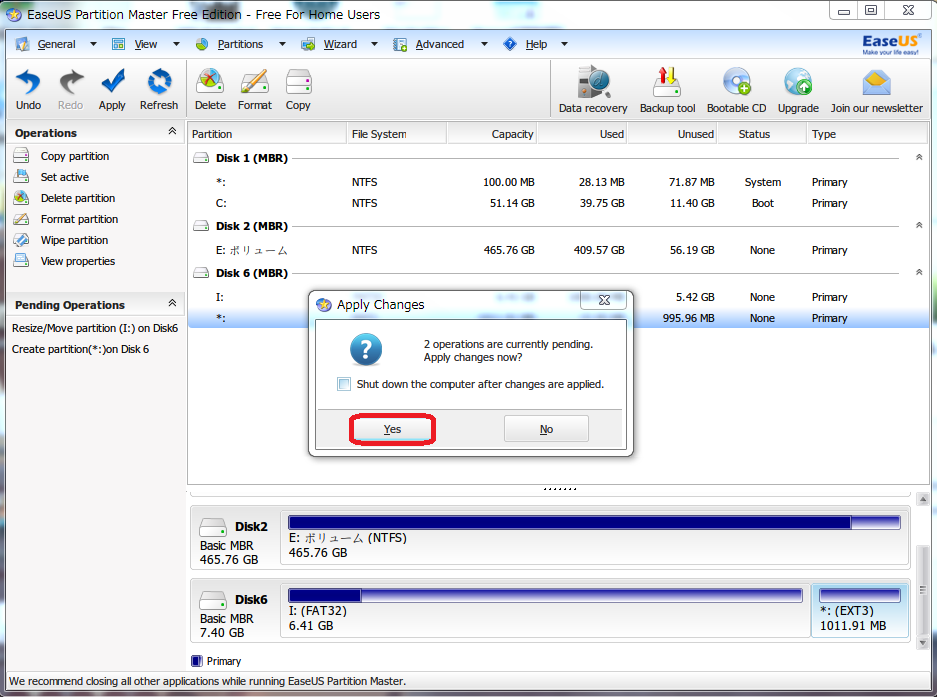Sort by the File System column header

[397, 134]
